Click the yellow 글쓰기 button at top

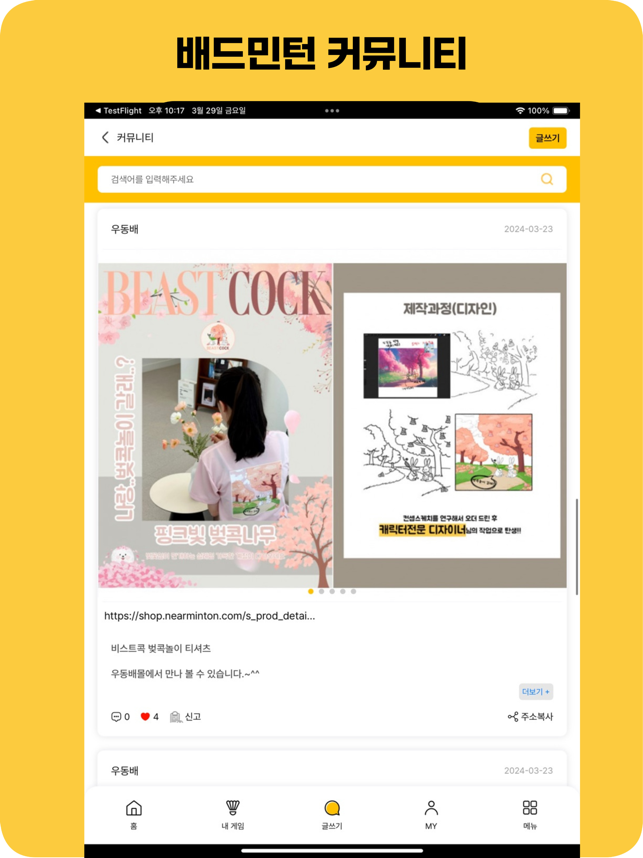pos(547,138)
